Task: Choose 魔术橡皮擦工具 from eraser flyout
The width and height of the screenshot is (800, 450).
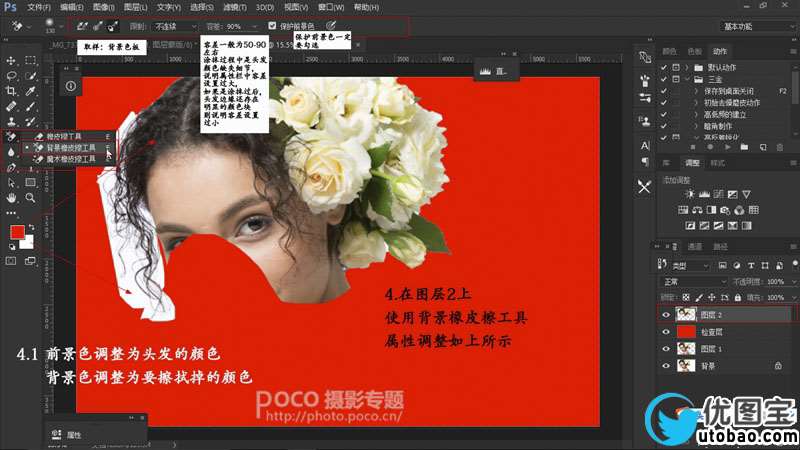Action: 70,159
